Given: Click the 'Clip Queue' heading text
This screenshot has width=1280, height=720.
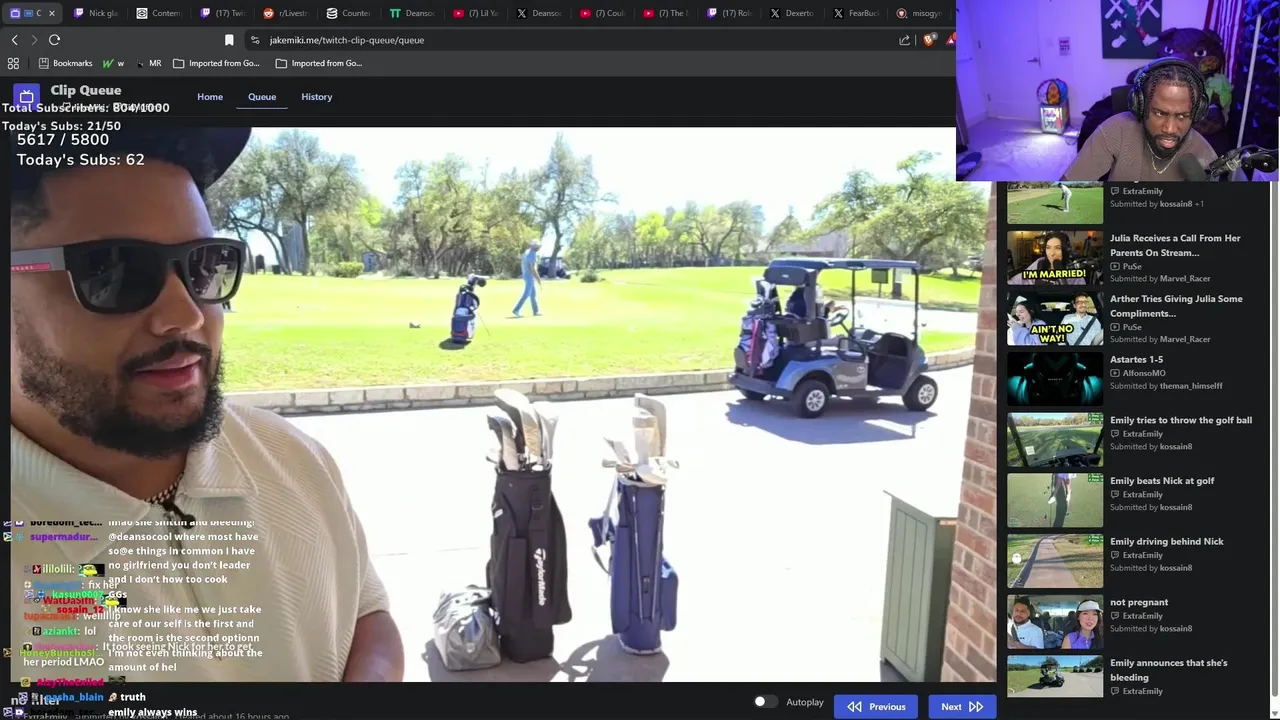Looking at the screenshot, I should pyautogui.click(x=86, y=90).
